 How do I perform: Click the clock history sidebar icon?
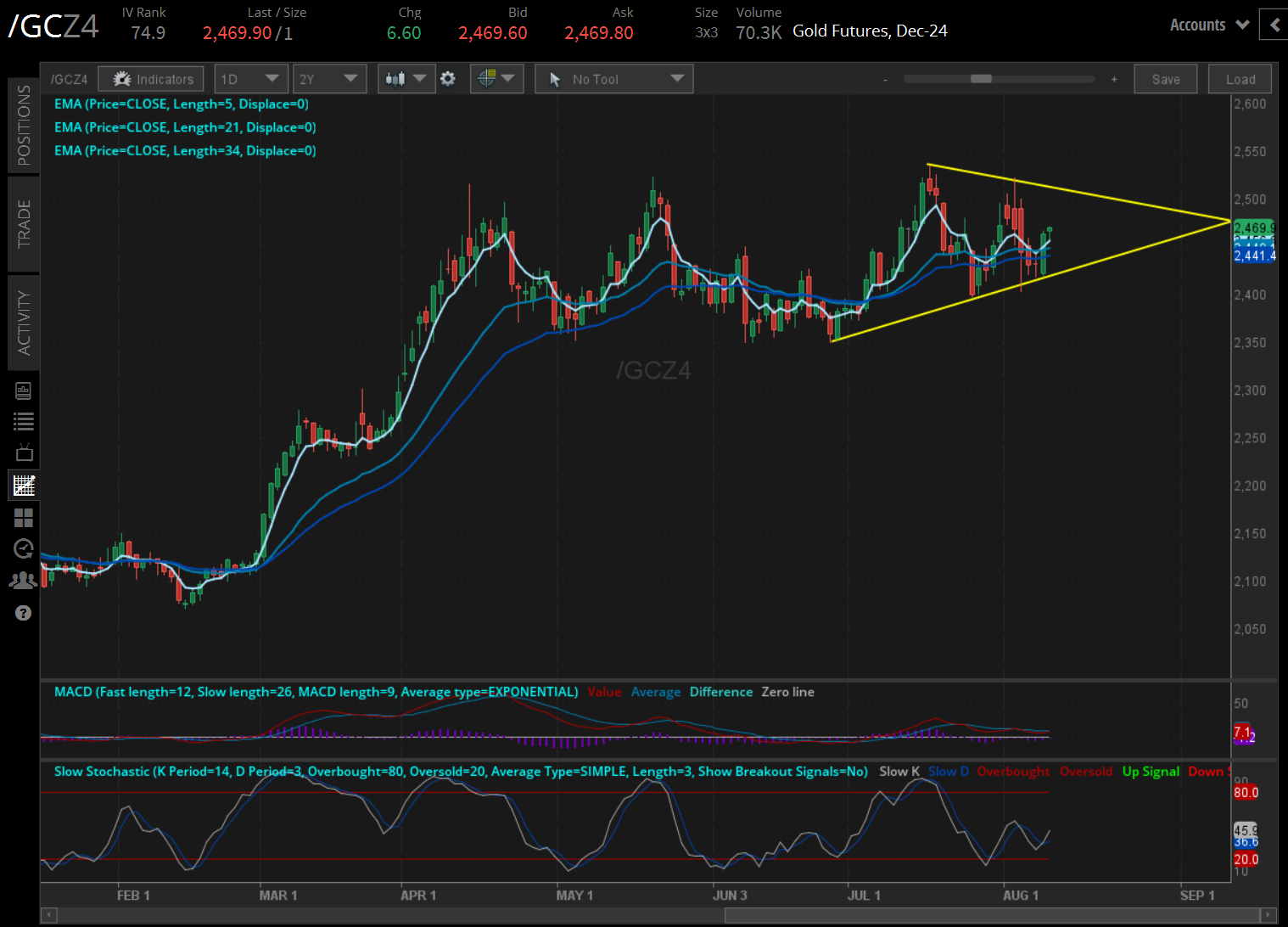(x=24, y=549)
